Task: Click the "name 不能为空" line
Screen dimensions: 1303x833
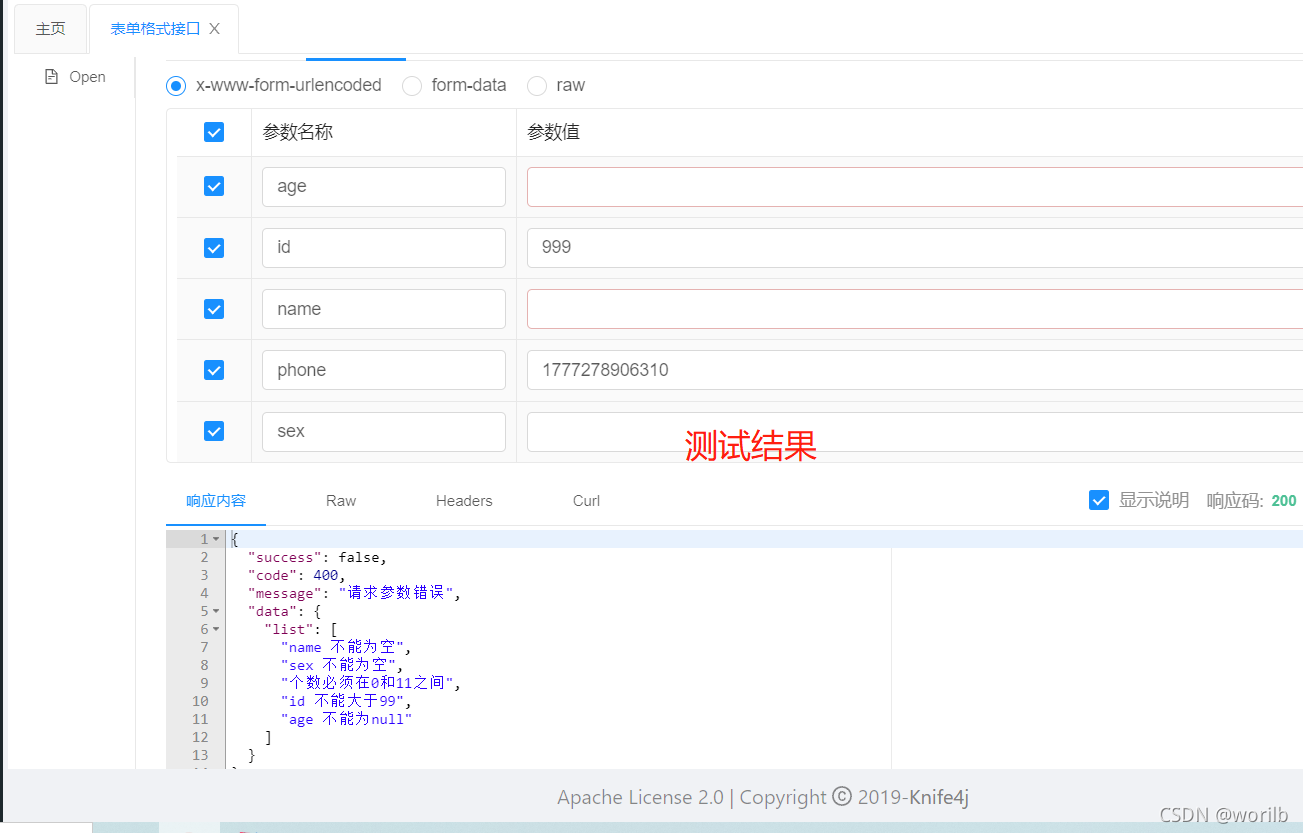Action: pyautogui.click(x=346, y=647)
